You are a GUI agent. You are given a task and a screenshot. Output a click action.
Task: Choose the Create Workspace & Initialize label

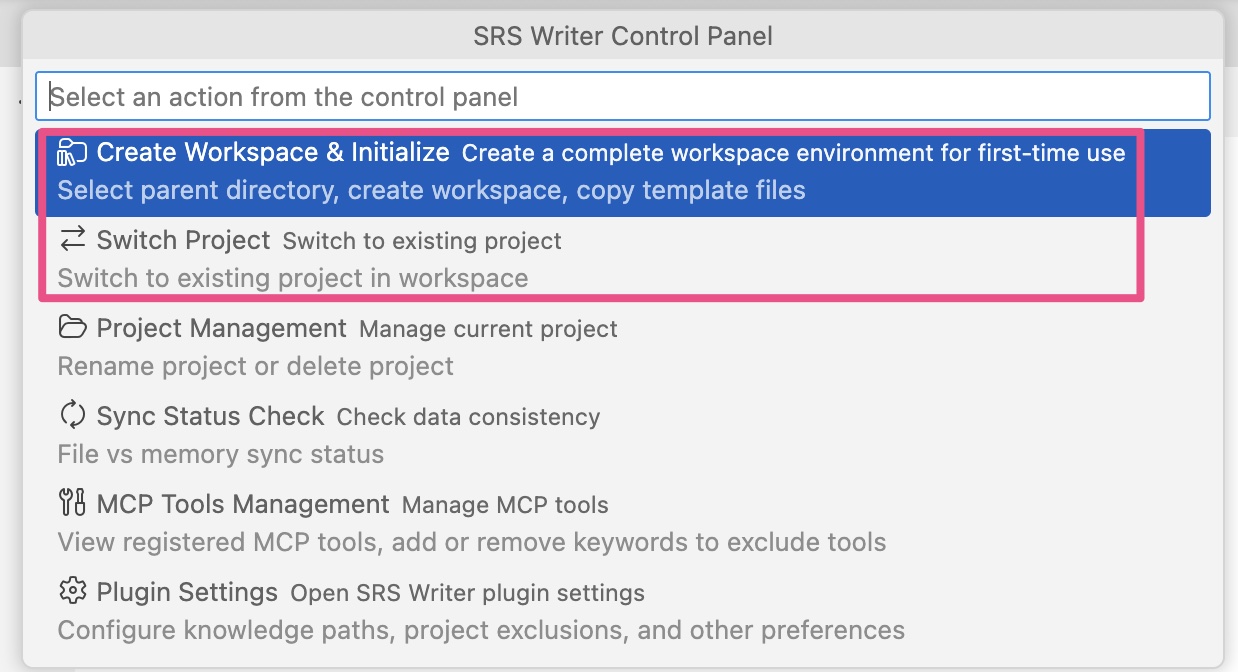(x=273, y=153)
